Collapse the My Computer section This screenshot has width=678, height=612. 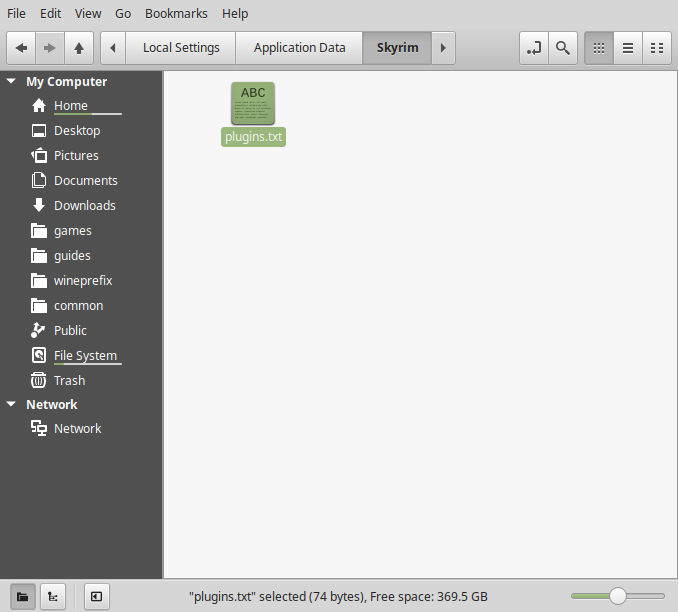click(11, 81)
